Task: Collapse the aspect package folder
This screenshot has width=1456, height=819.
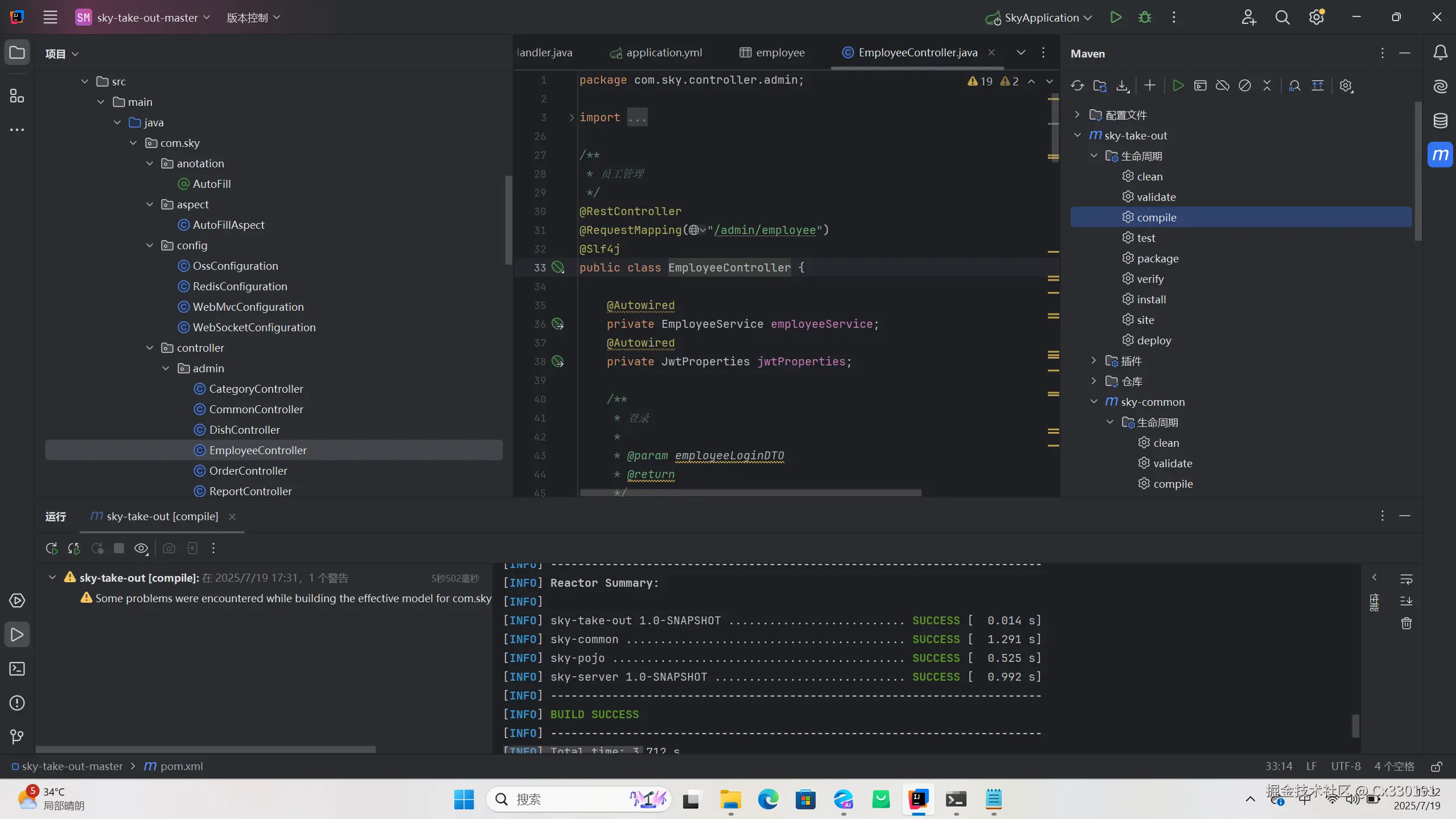Action: point(150,204)
